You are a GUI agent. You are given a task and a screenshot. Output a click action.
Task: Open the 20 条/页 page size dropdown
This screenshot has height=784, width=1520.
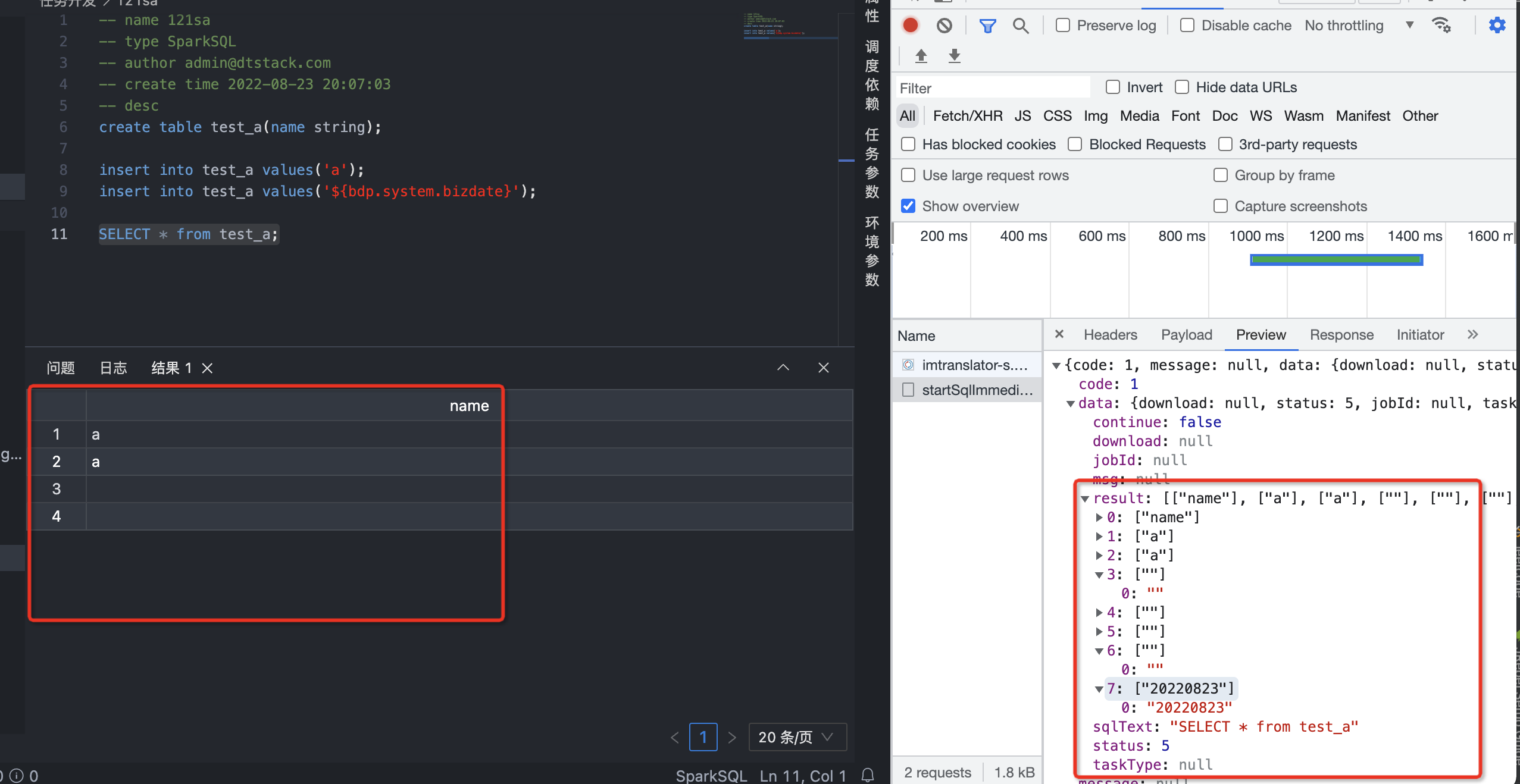coord(796,737)
